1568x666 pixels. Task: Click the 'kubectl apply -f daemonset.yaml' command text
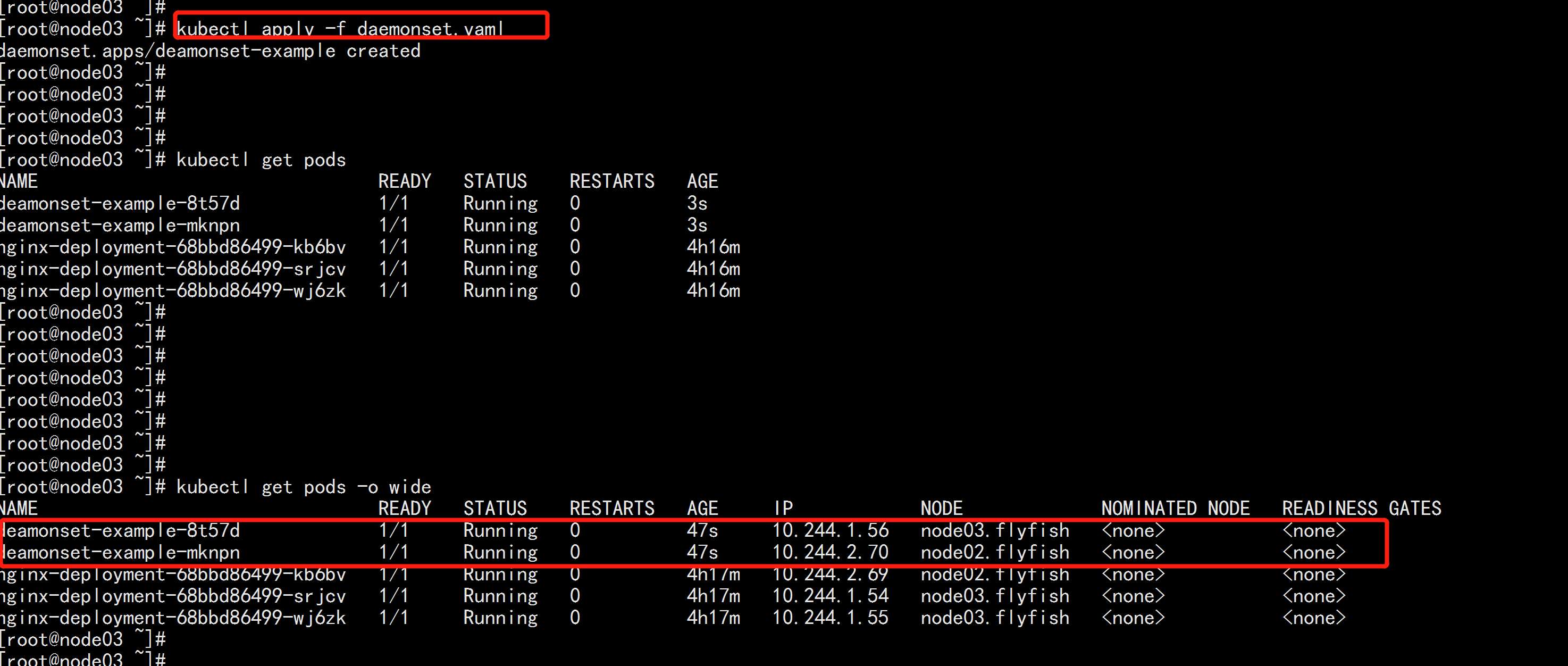coord(340,29)
